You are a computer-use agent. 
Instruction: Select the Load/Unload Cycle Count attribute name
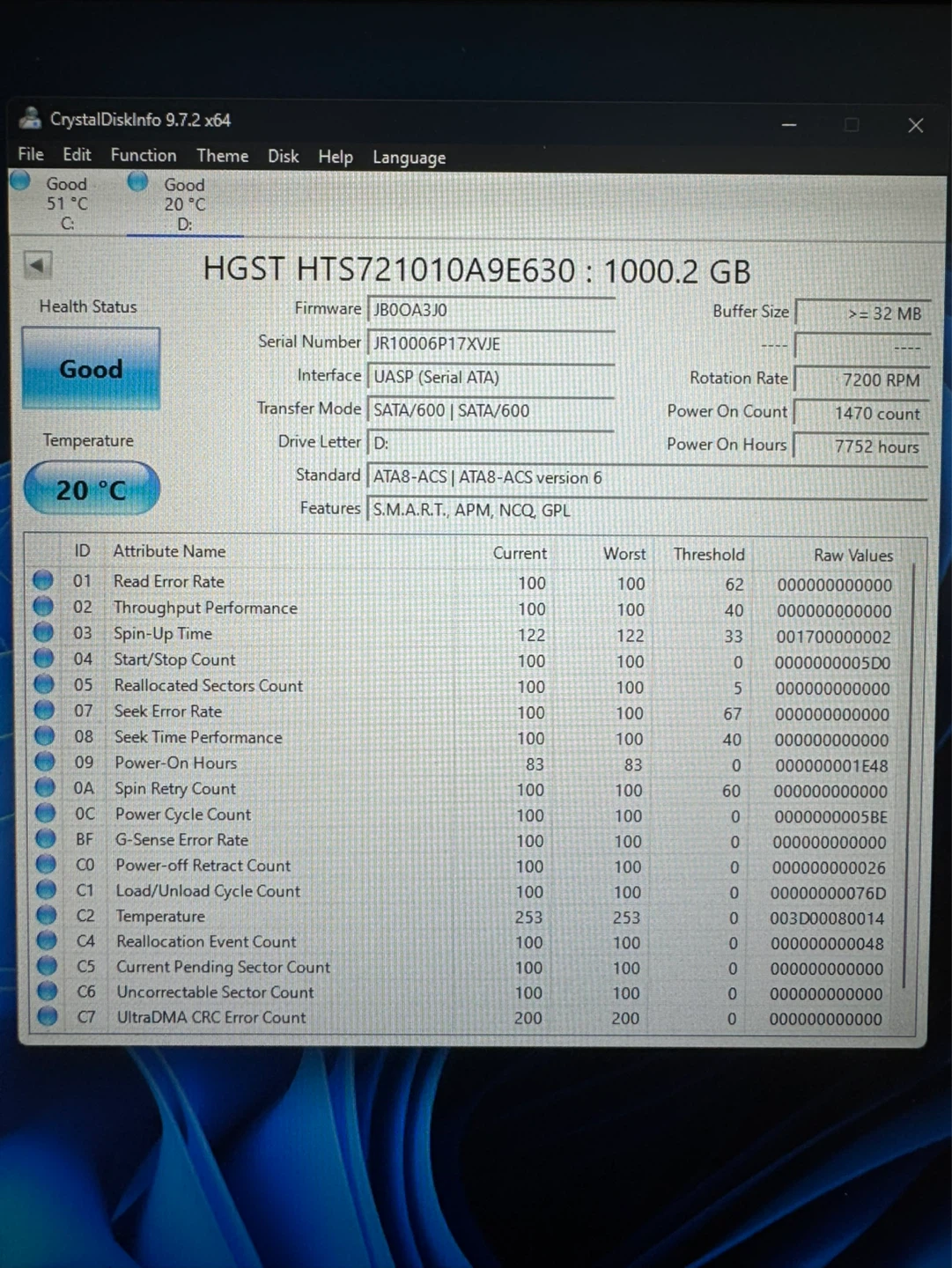coord(208,891)
